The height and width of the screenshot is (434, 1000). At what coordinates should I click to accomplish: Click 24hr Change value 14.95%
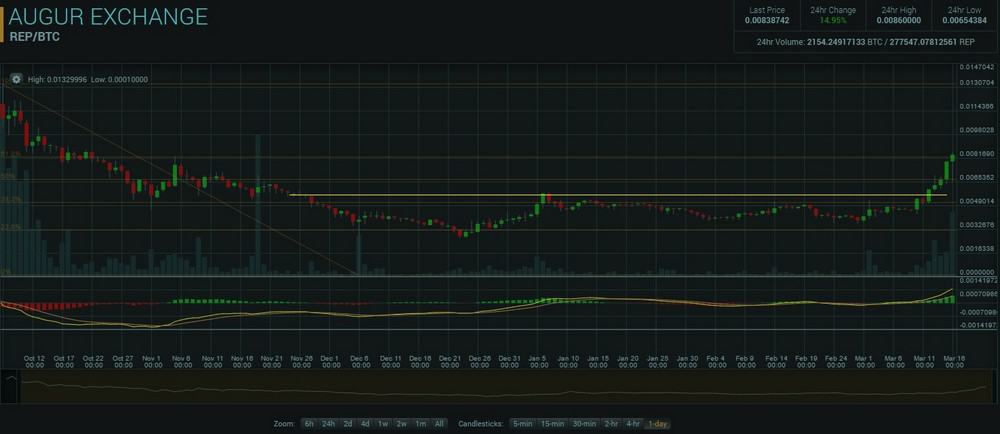point(833,20)
